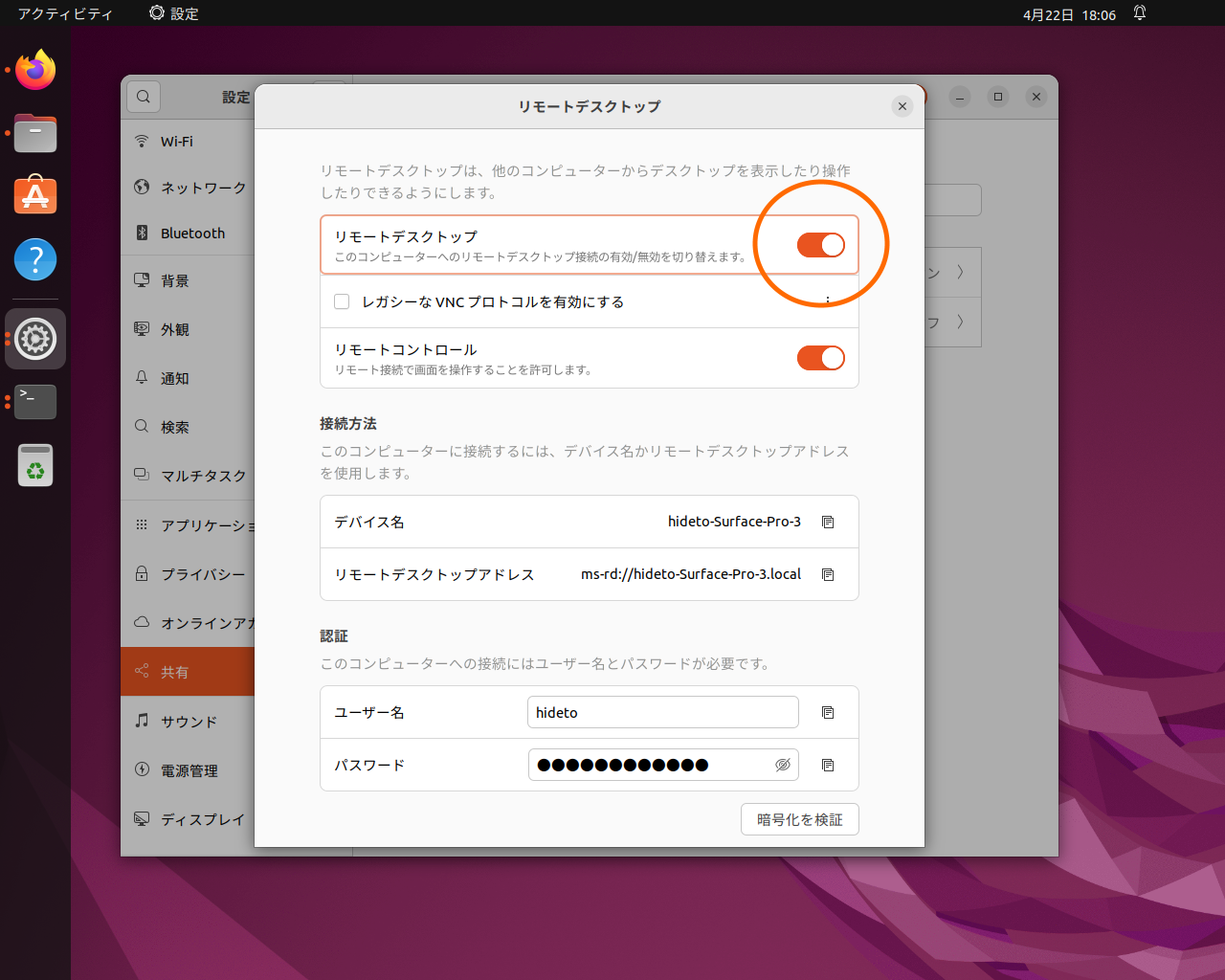Copy the device name to clipboard

827,522
